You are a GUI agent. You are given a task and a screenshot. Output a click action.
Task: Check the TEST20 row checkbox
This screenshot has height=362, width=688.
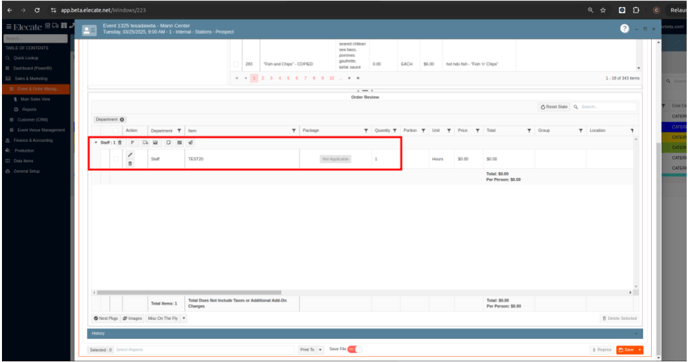[116, 159]
